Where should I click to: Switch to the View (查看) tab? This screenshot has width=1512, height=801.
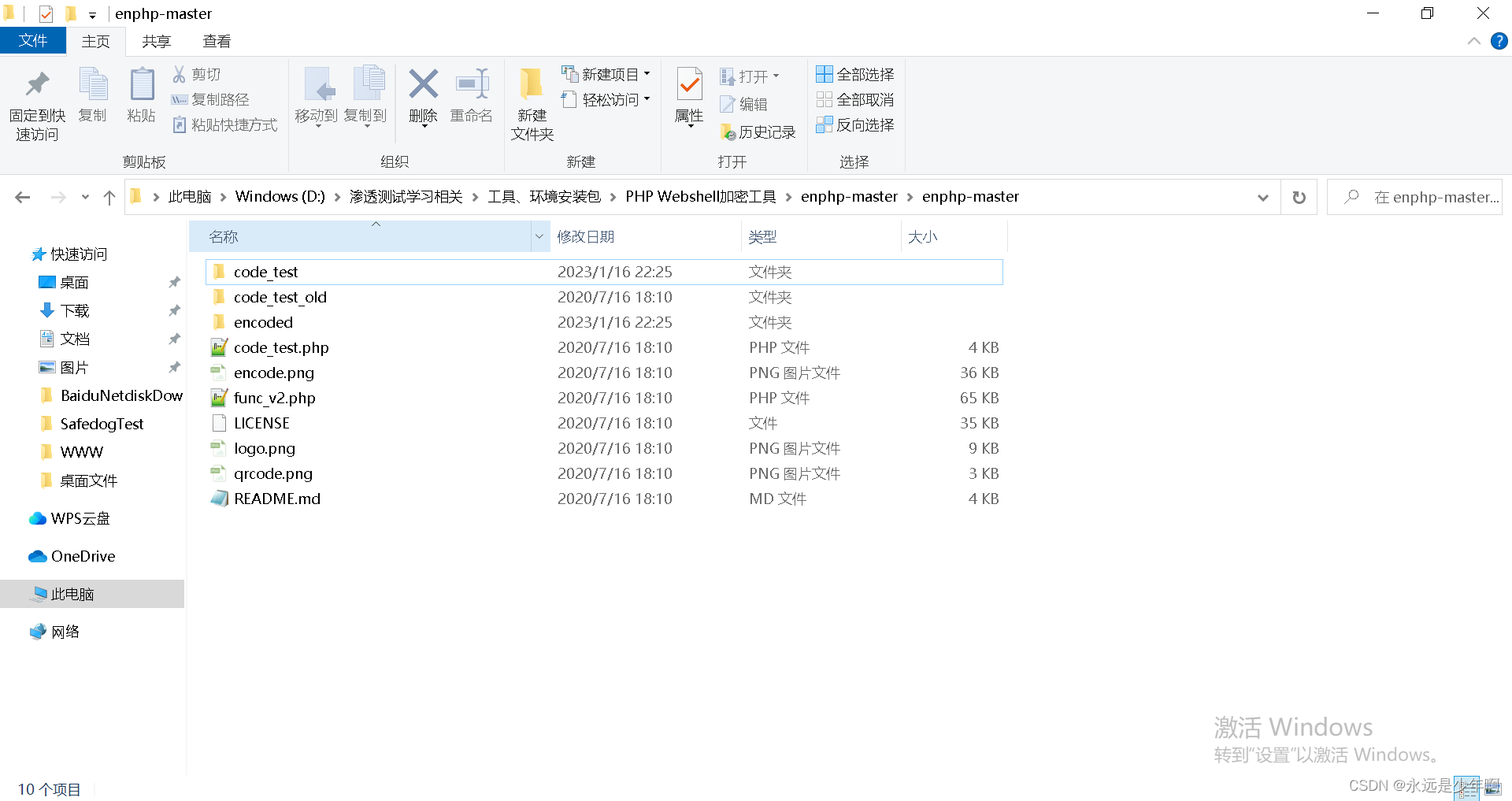pyautogui.click(x=217, y=41)
